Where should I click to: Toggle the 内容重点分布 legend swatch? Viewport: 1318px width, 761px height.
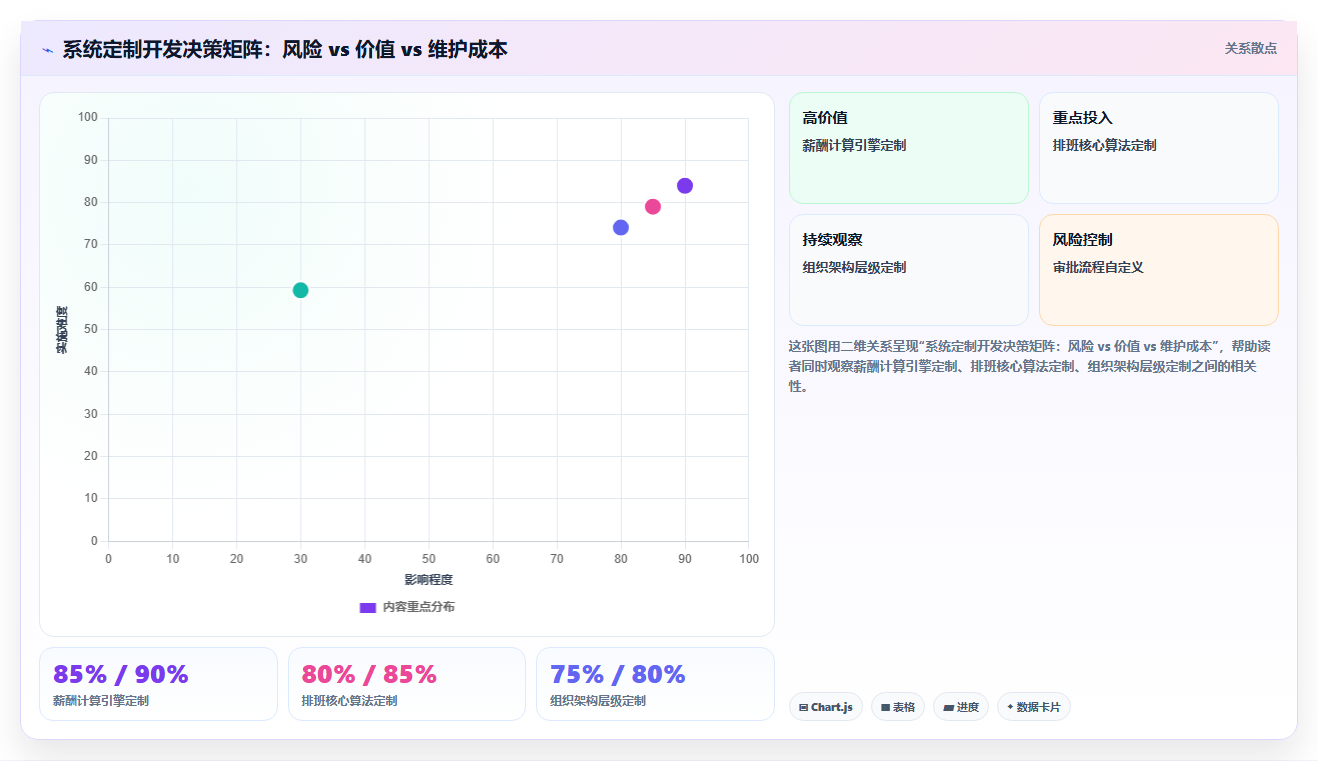click(367, 607)
